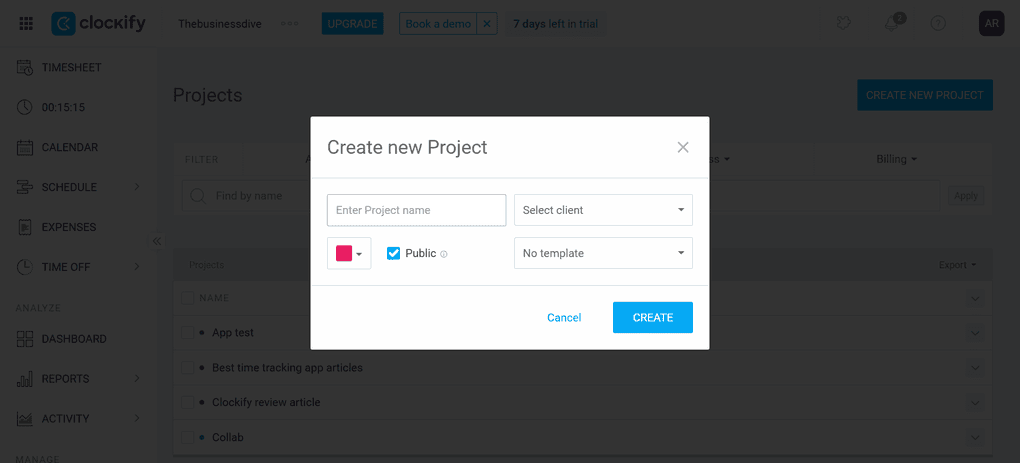Click the Apply filter button
Image resolution: width=1020 pixels, height=463 pixels.
[965, 196]
